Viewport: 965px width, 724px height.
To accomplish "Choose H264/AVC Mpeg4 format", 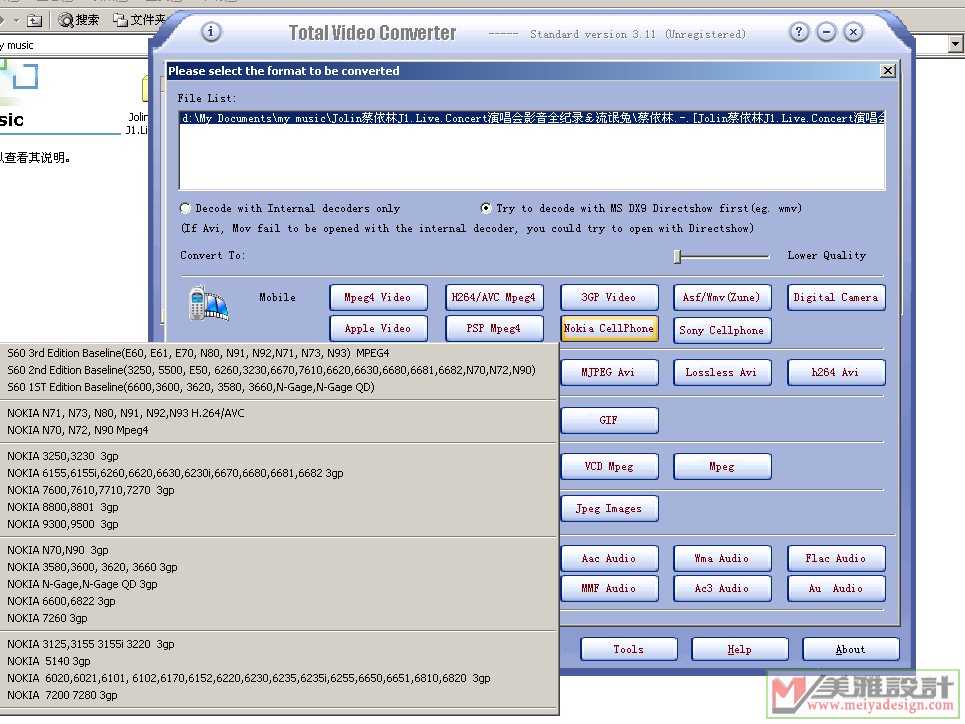I will coord(494,297).
